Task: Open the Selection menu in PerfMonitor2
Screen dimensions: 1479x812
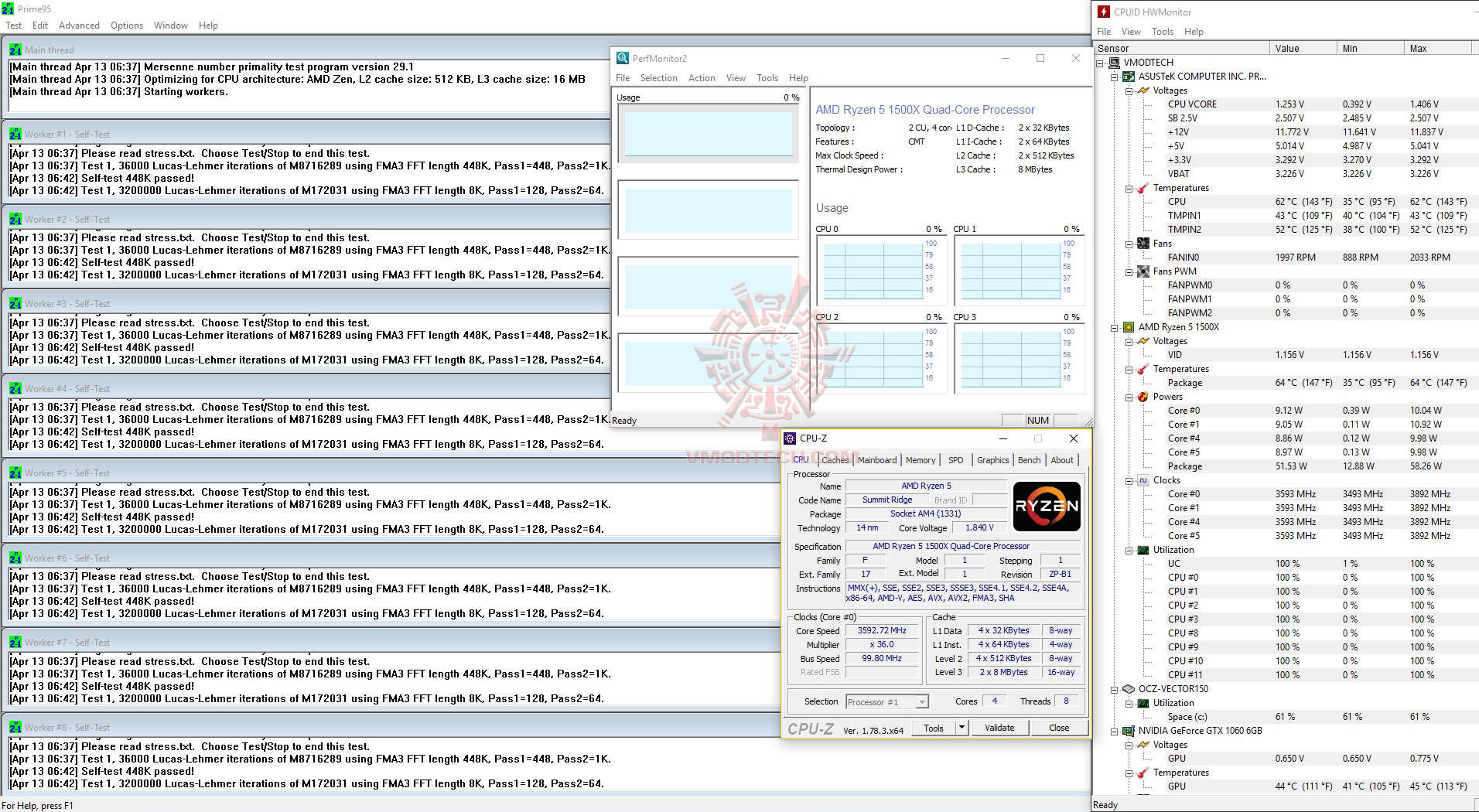Action: pyautogui.click(x=658, y=78)
